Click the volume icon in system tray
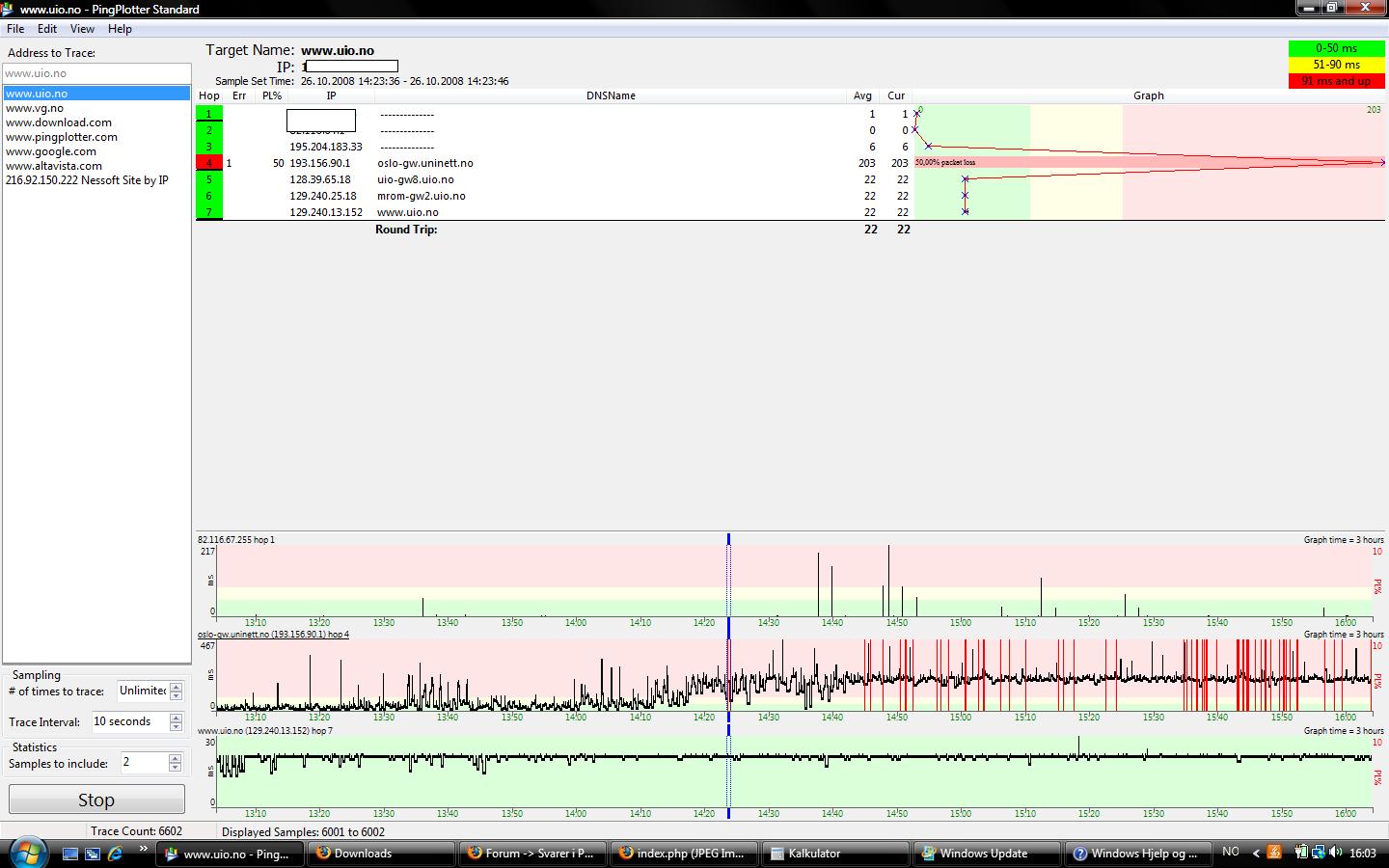This screenshot has width=1389, height=868. (x=1335, y=853)
